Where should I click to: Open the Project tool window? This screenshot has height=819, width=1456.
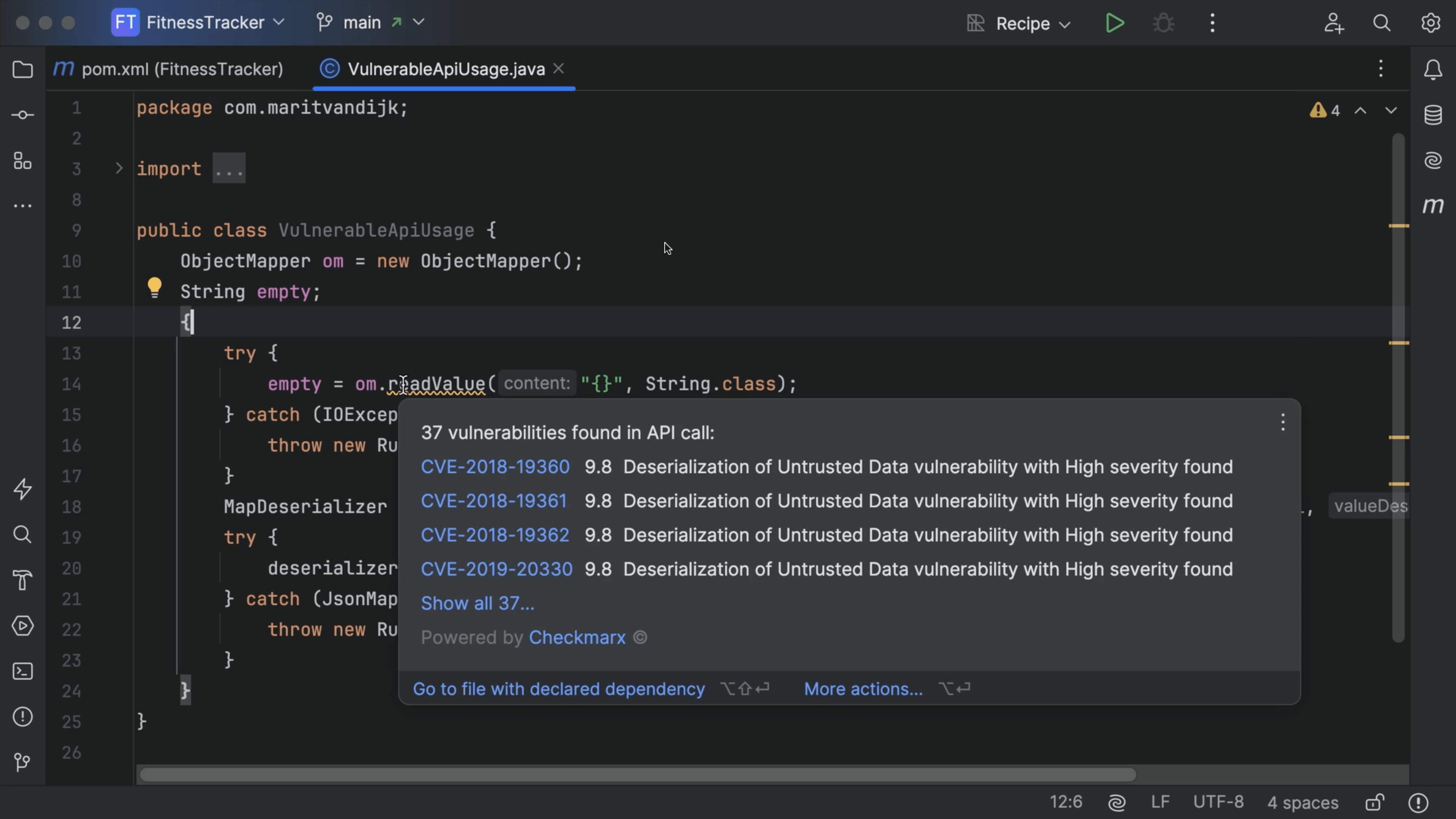point(23,69)
